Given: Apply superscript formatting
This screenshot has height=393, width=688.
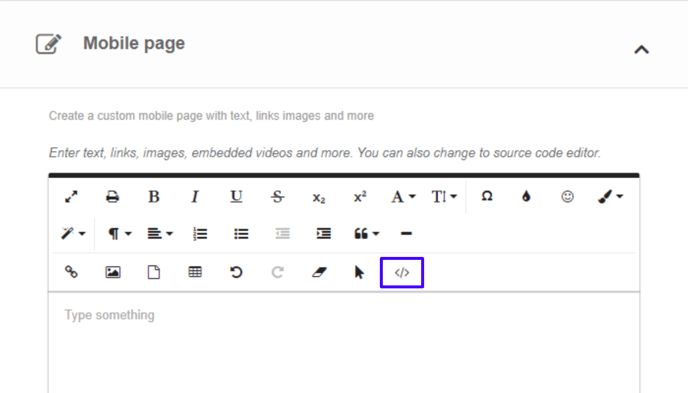Looking at the screenshot, I should pos(360,196).
